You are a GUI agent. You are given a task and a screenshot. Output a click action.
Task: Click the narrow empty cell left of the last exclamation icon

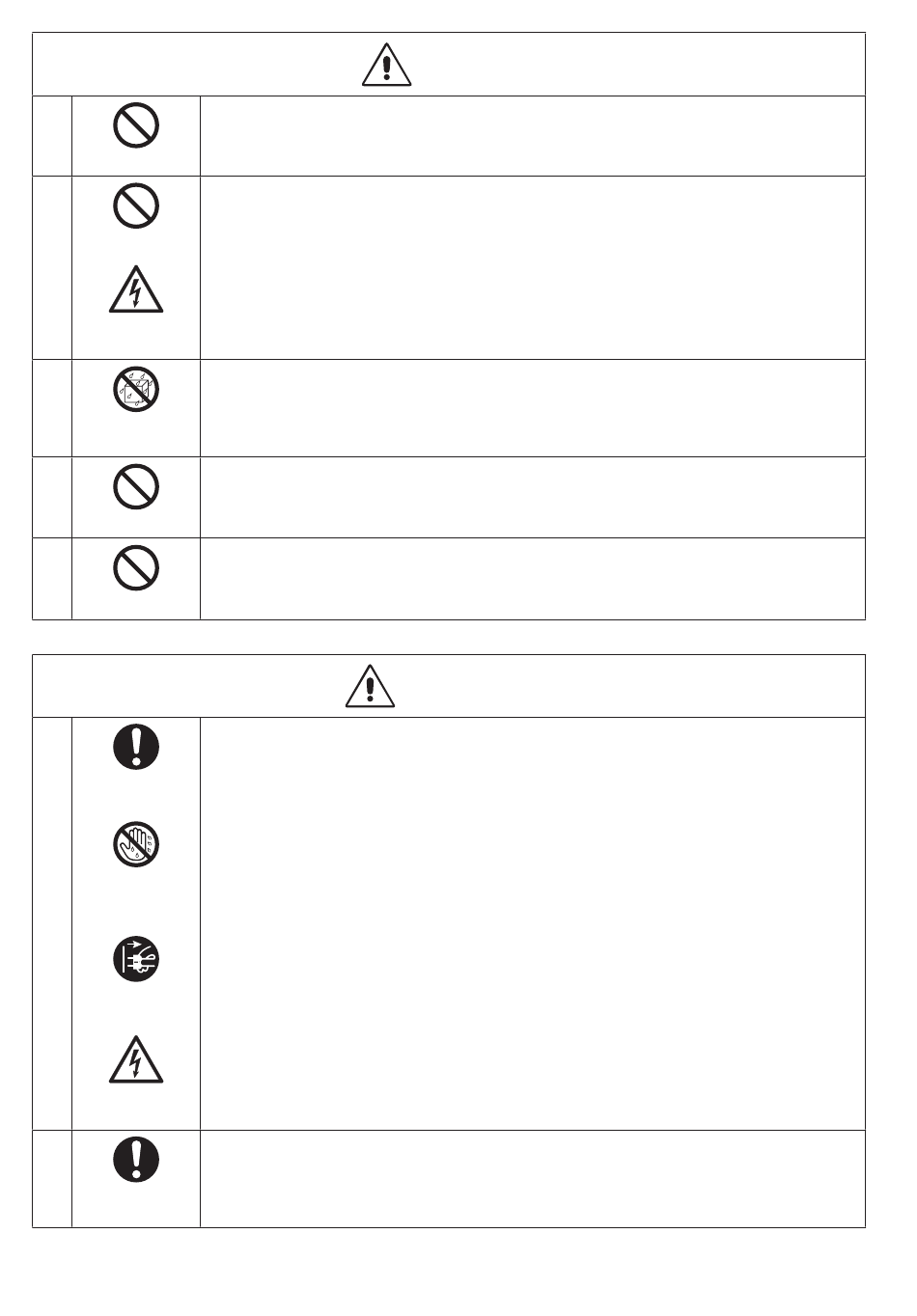pyautogui.click(x=52, y=1178)
